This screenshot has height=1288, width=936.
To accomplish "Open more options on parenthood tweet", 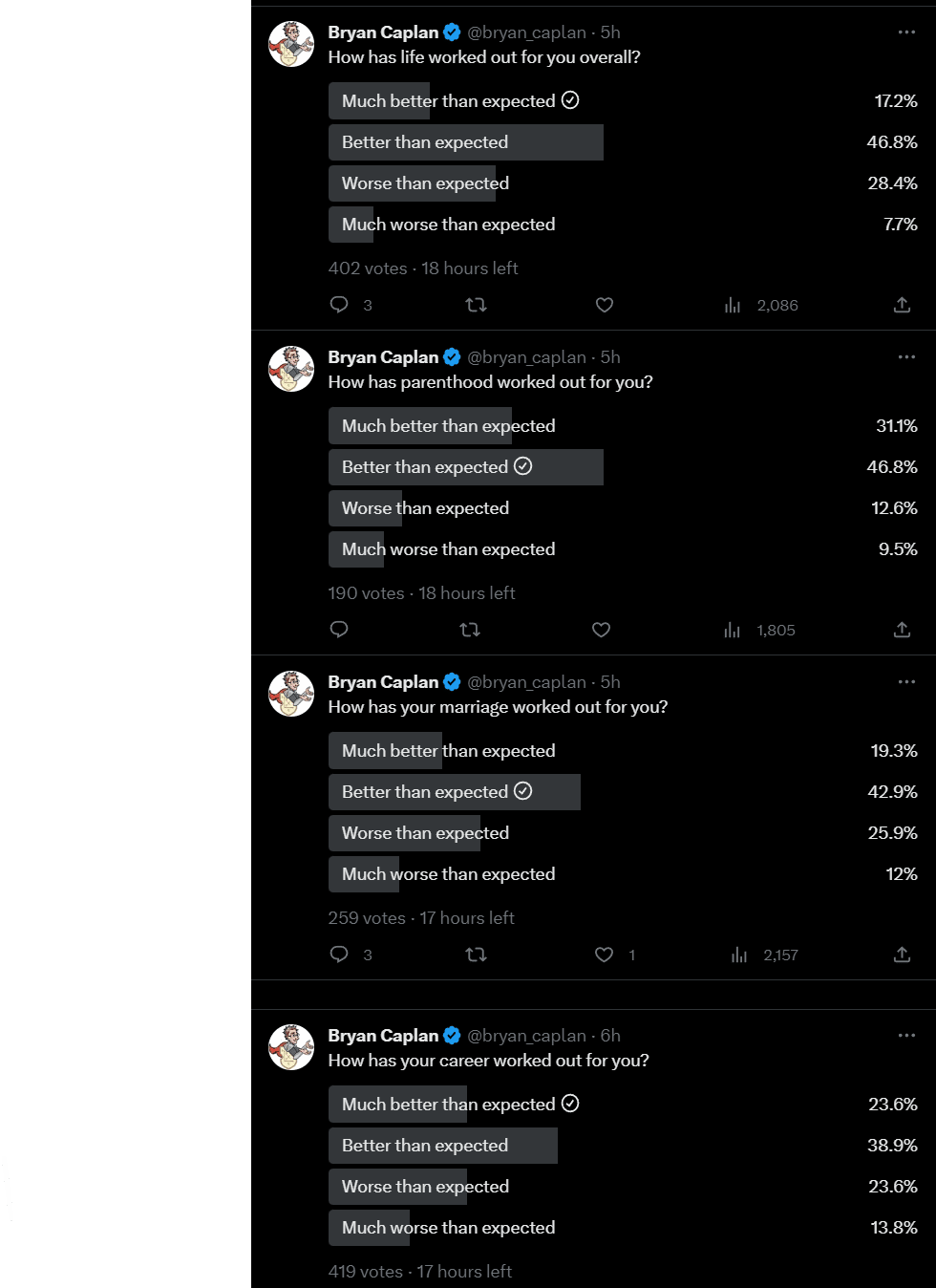I will [x=906, y=357].
